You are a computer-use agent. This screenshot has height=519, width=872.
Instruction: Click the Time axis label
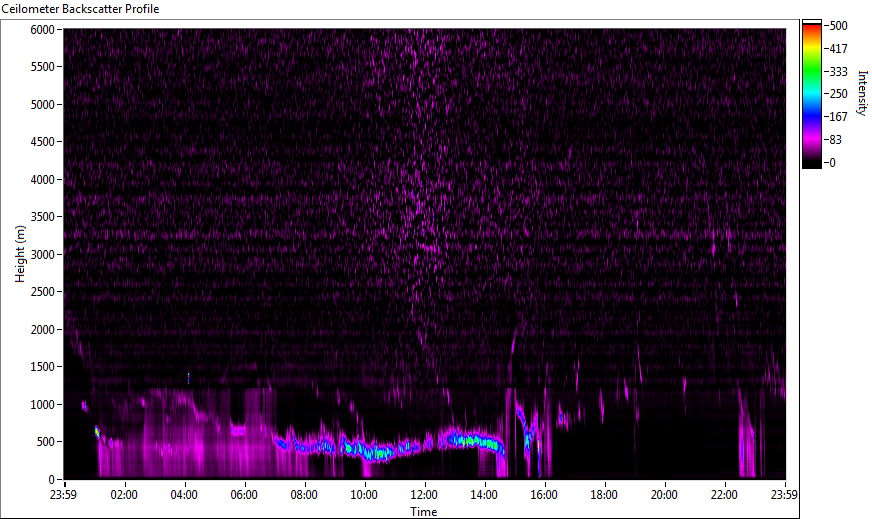[424, 512]
